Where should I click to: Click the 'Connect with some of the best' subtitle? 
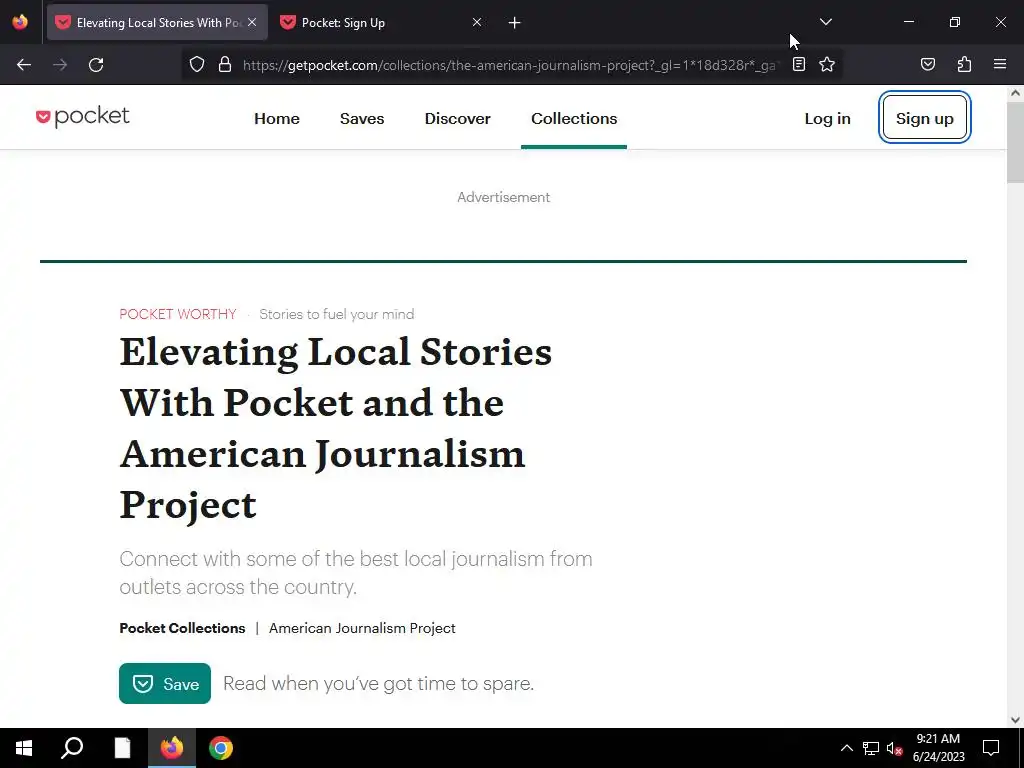pos(356,573)
